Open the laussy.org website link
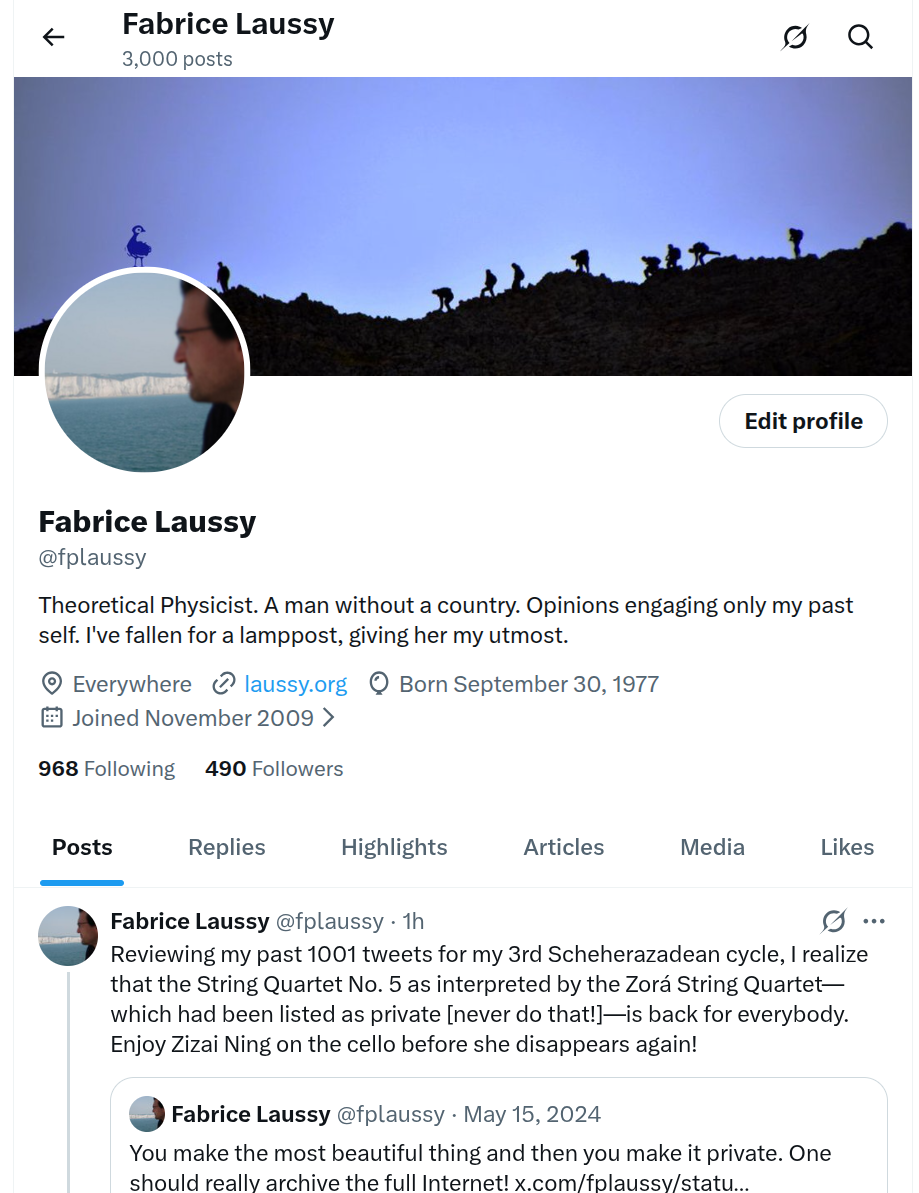The image size is (919, 1193). (295, 684)
